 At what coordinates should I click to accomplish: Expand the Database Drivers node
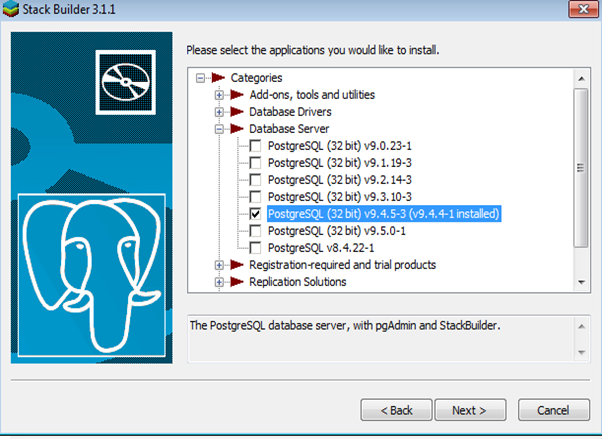219,112
